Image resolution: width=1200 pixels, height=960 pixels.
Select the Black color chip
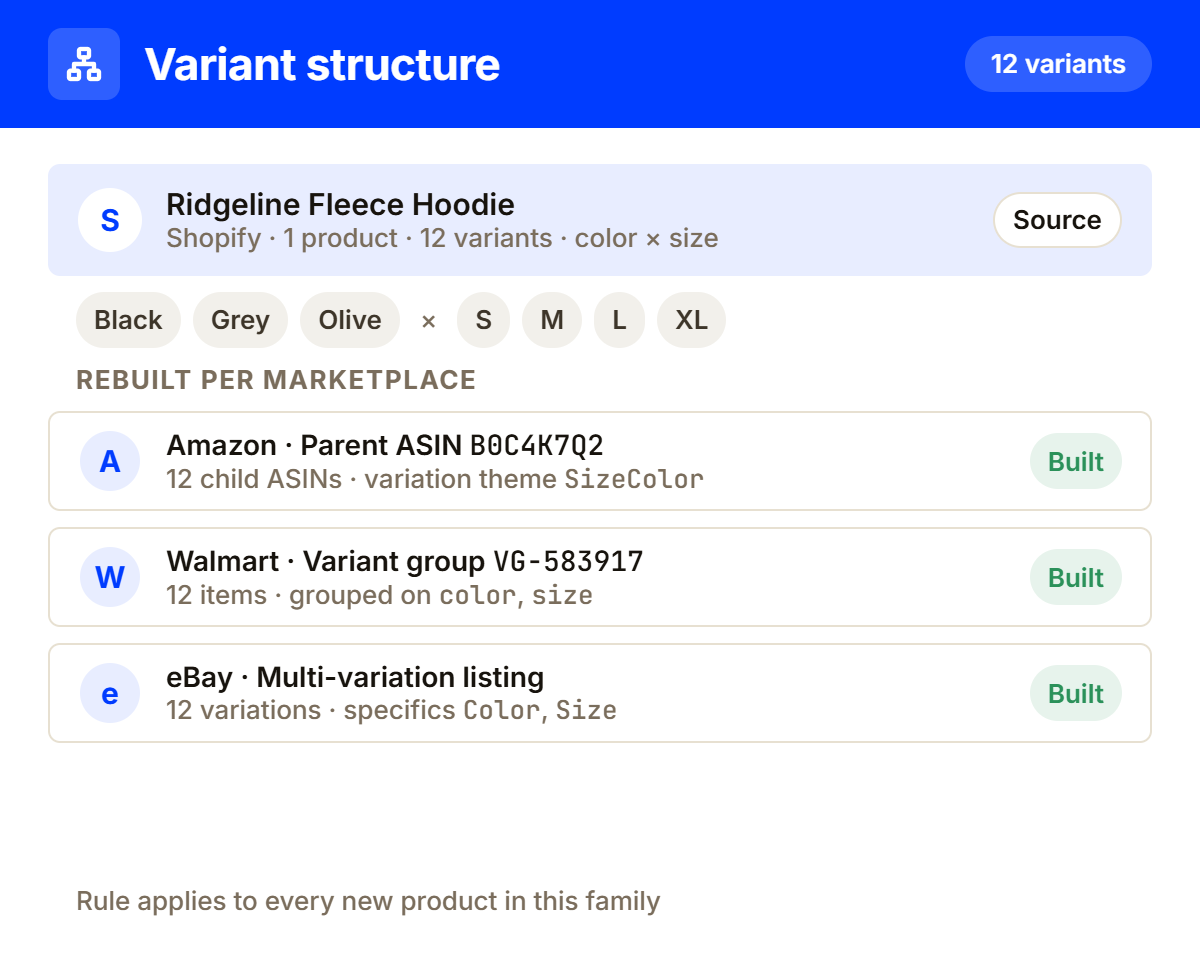click(x=128, y=320)
